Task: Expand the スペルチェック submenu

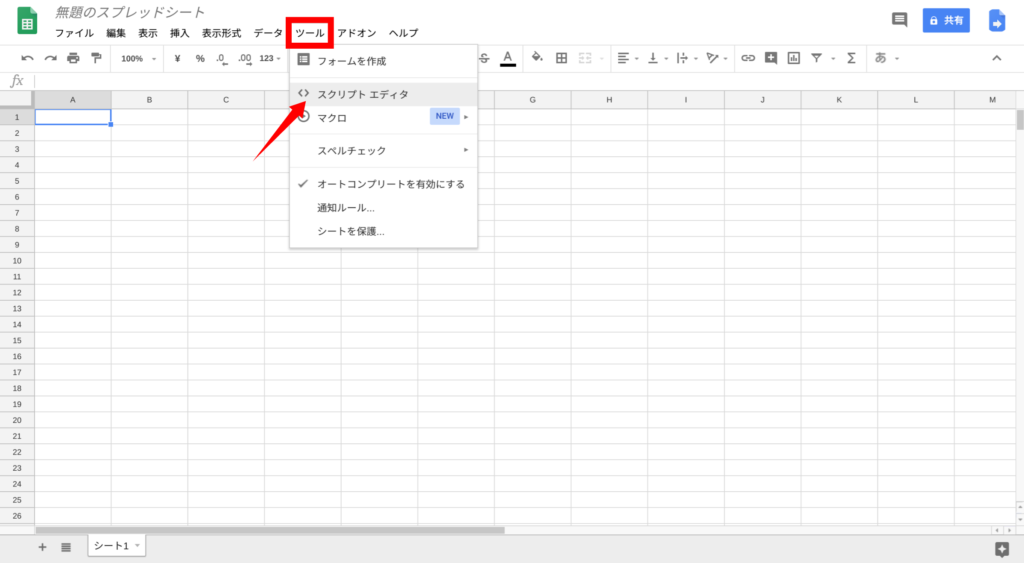Action: point(383,150)
